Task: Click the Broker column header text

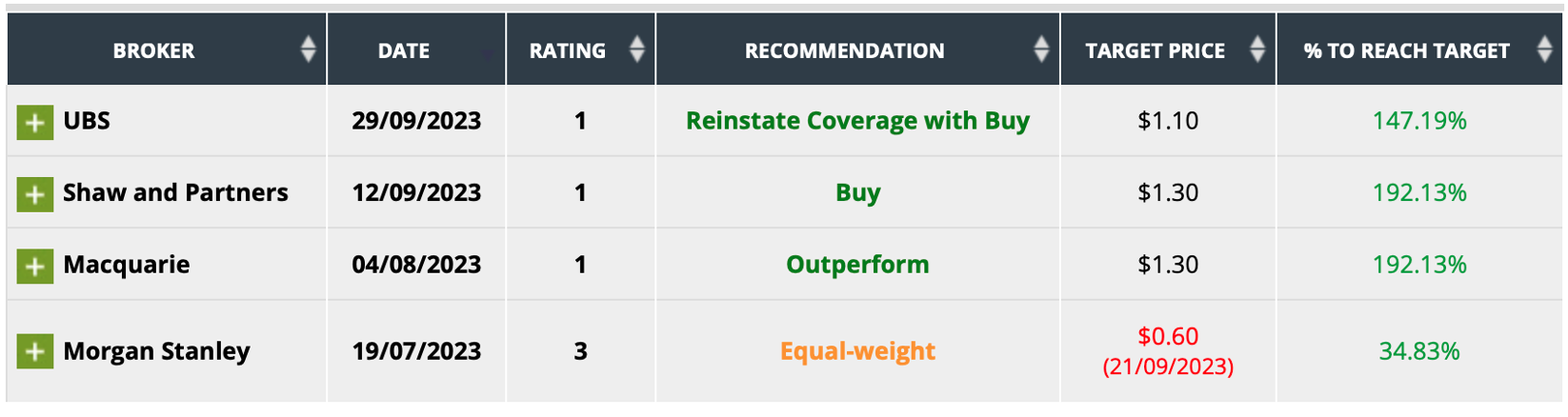Action: (153, 50)
